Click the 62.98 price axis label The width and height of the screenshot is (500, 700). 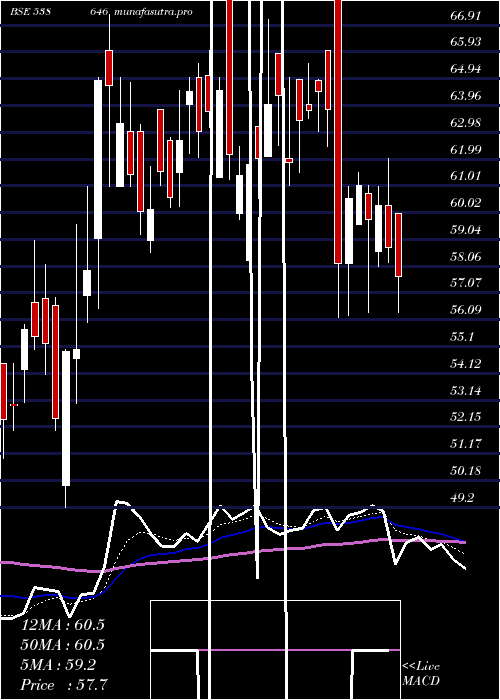tap(466, 122)
